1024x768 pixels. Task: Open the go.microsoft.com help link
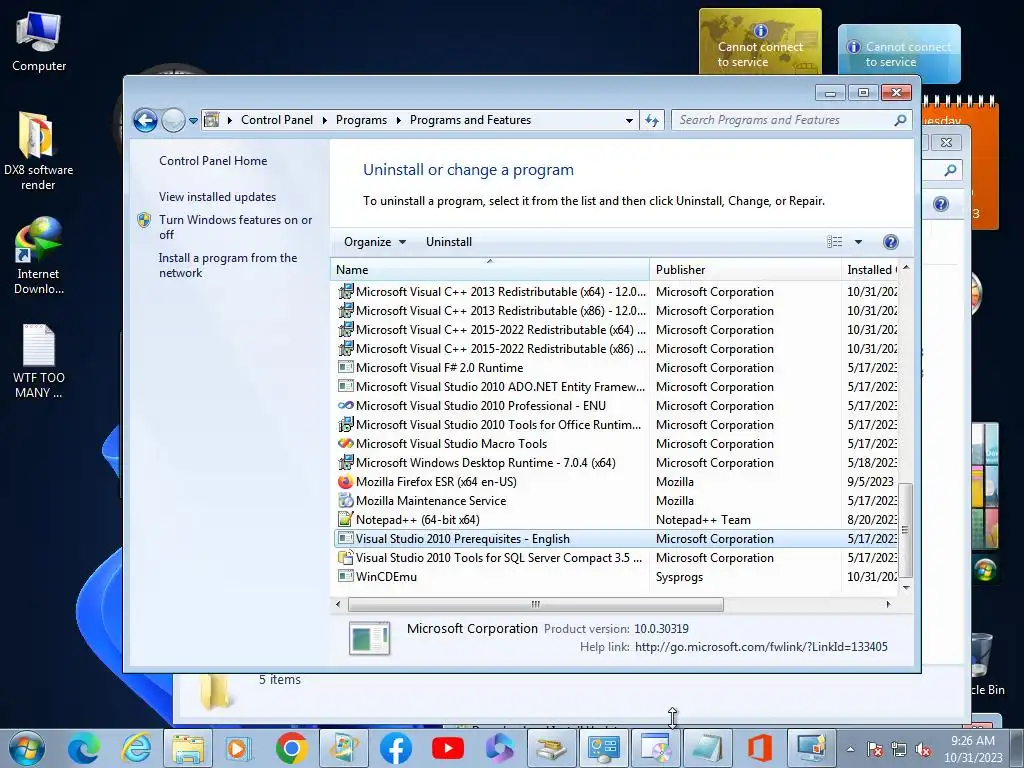pos(761,647)
